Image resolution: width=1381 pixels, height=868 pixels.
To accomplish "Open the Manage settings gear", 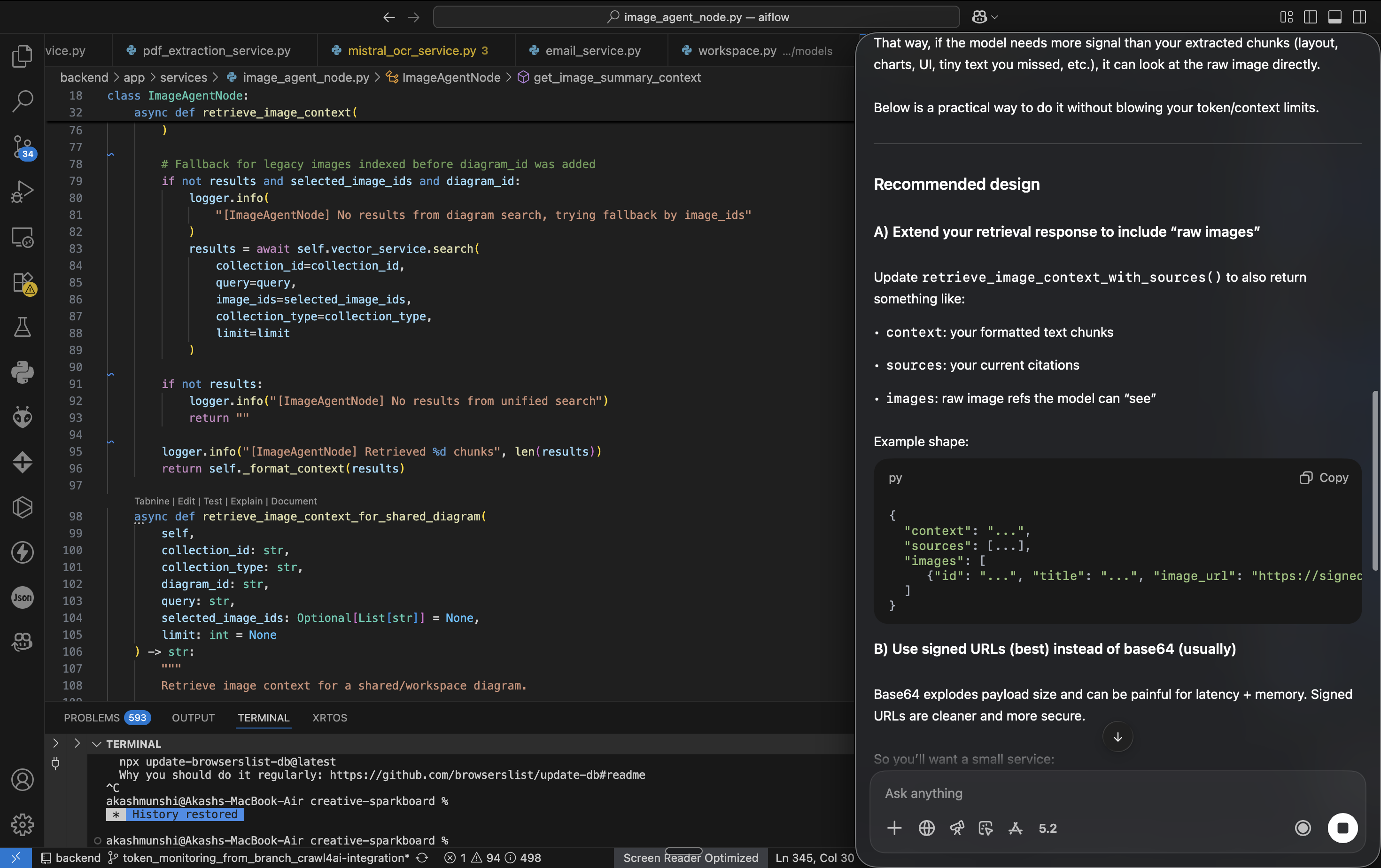I will tap(22, 824).
